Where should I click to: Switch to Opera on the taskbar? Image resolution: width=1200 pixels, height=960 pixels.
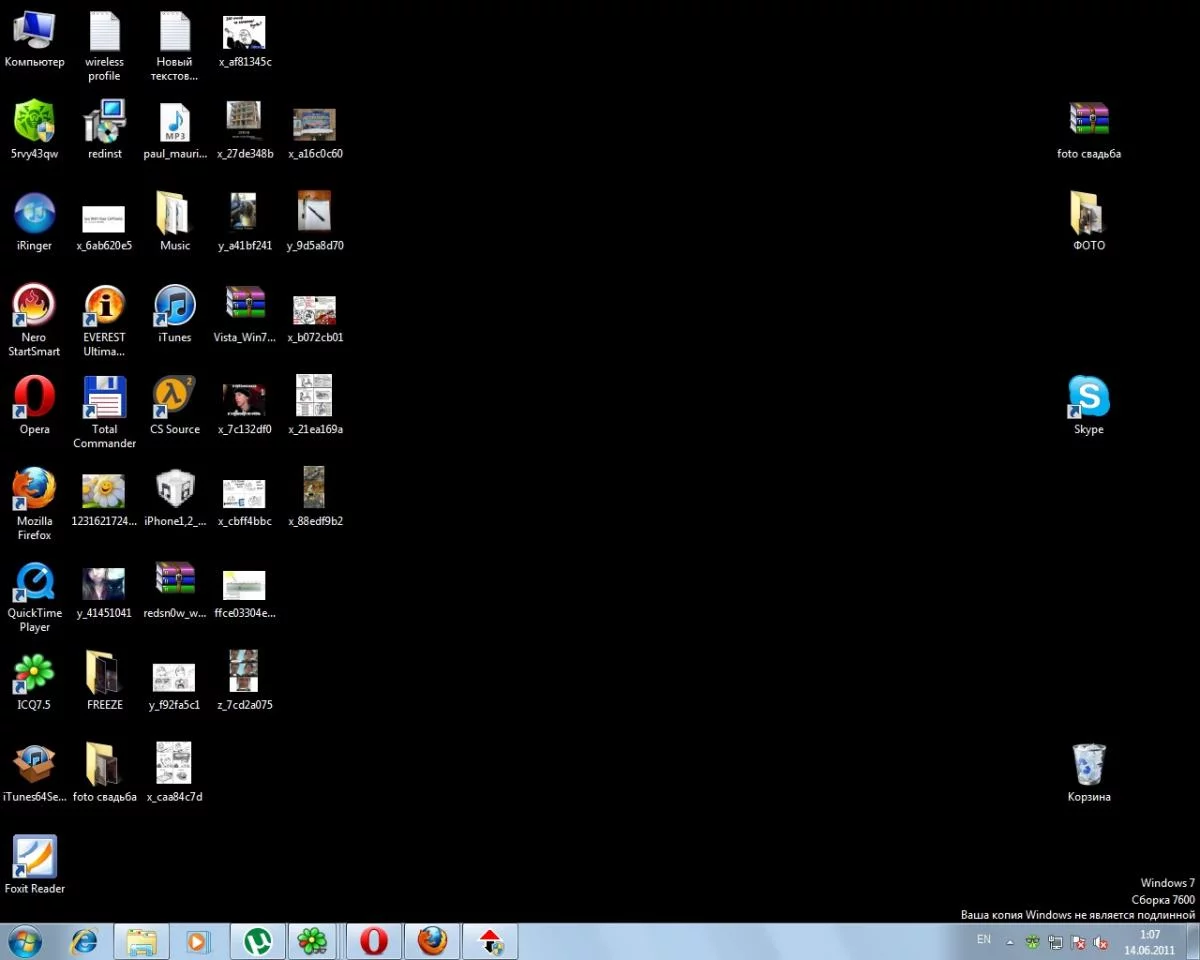coord(374,941)
